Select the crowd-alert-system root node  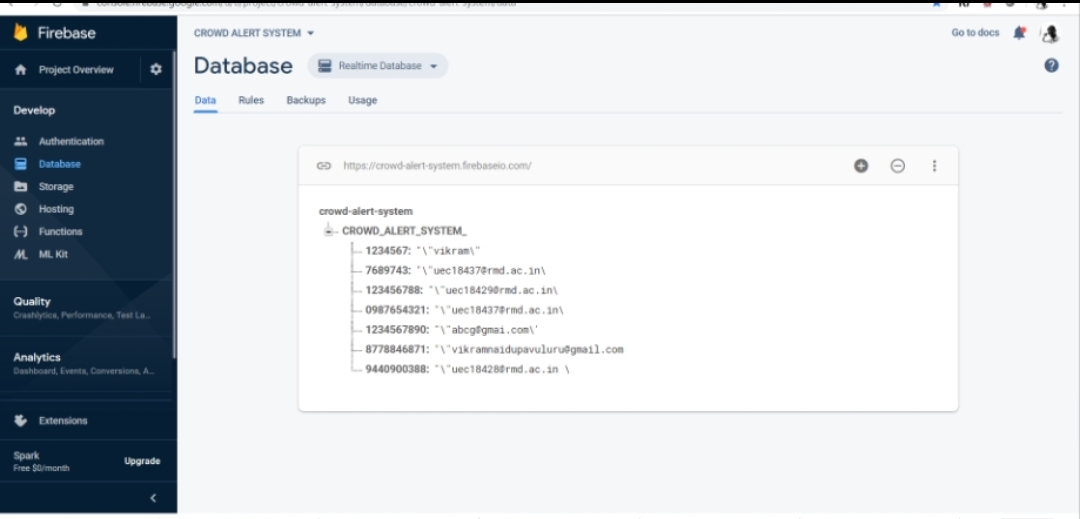(x=366, y=211)
